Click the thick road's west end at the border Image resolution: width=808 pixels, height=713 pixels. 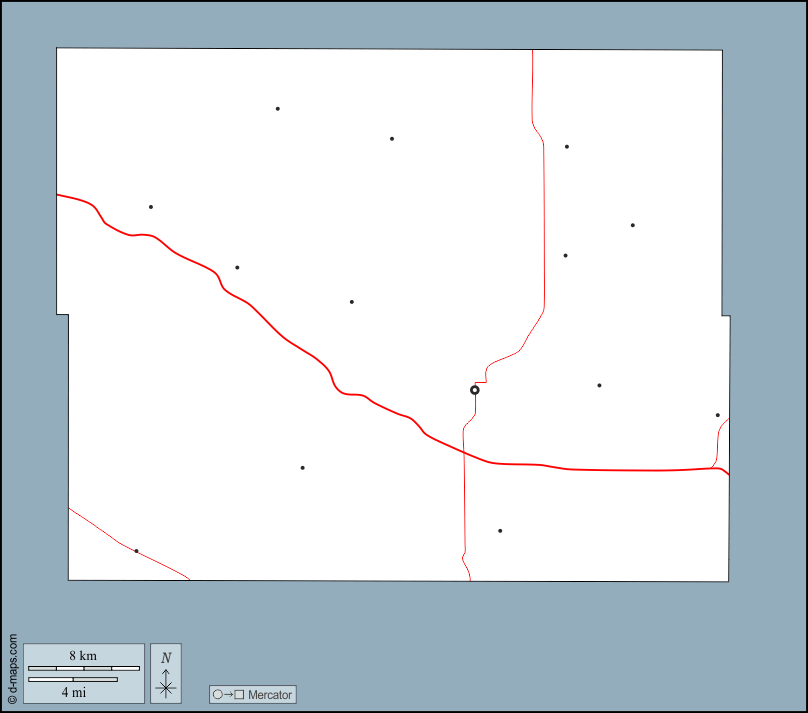click(58, 195)
